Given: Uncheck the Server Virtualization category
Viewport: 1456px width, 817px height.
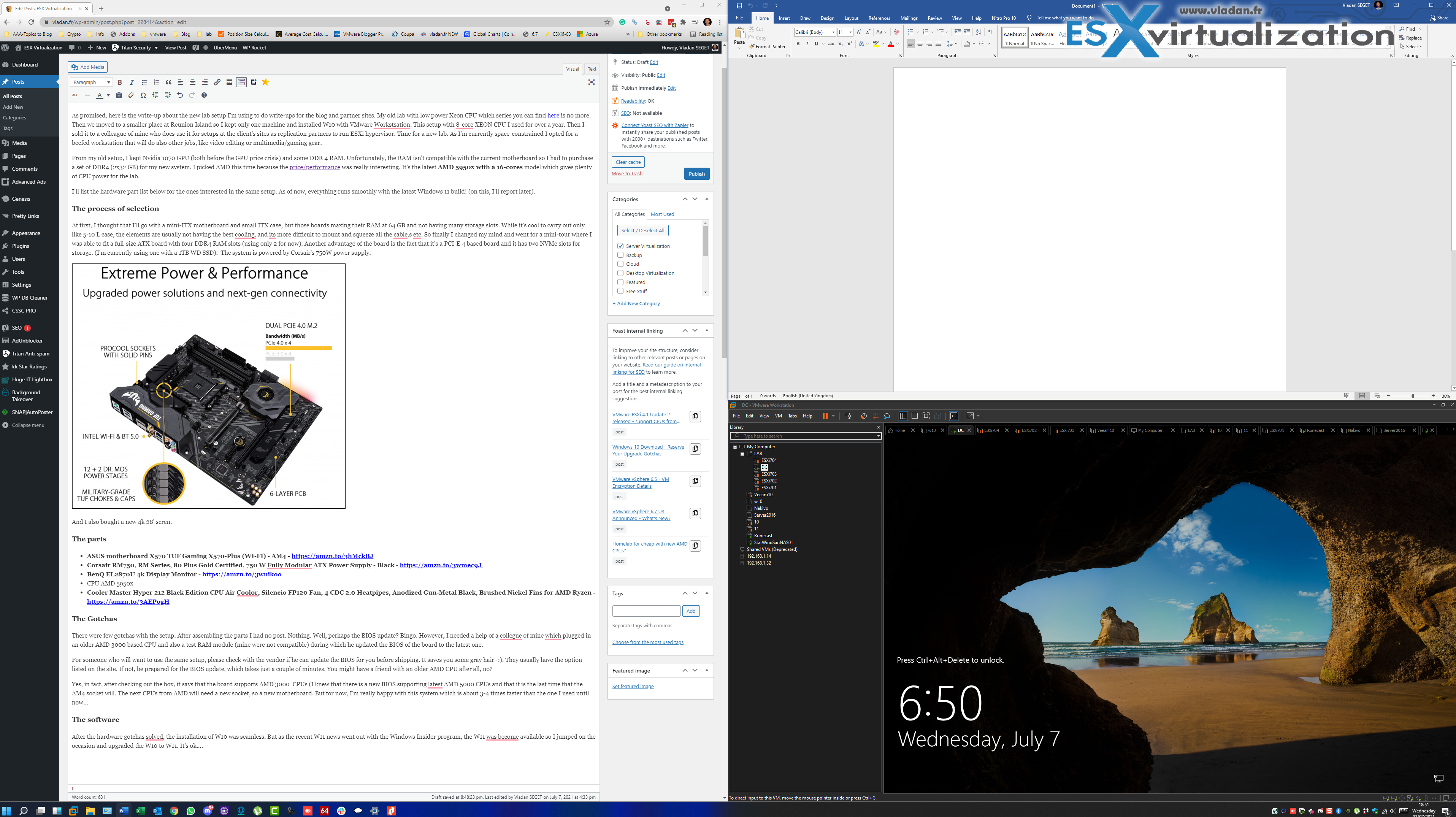Looking at the screenshot, I should pyautogui.click(x=620, y=246).
